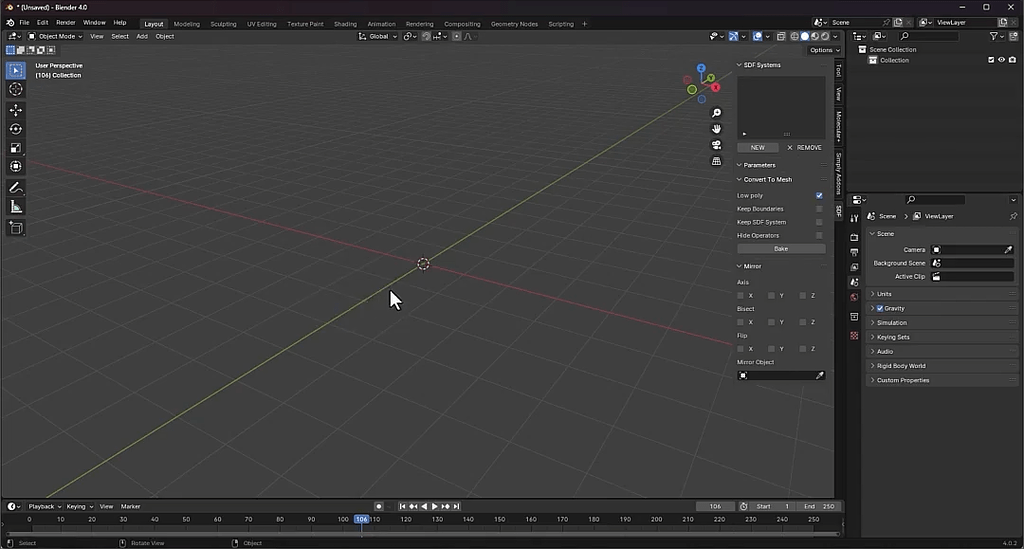1024x549 pixels.
Task: Disable the Gravity checkbox
Action: [880, 308]
